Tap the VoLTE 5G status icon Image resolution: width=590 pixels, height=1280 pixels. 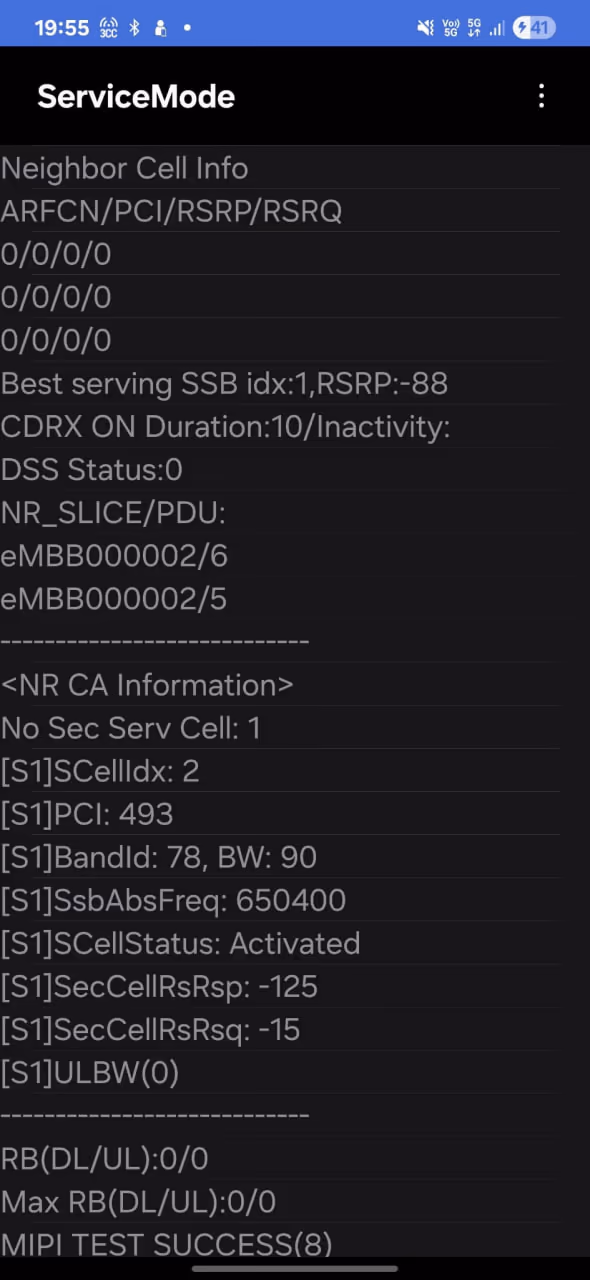(x=450, y=28)
